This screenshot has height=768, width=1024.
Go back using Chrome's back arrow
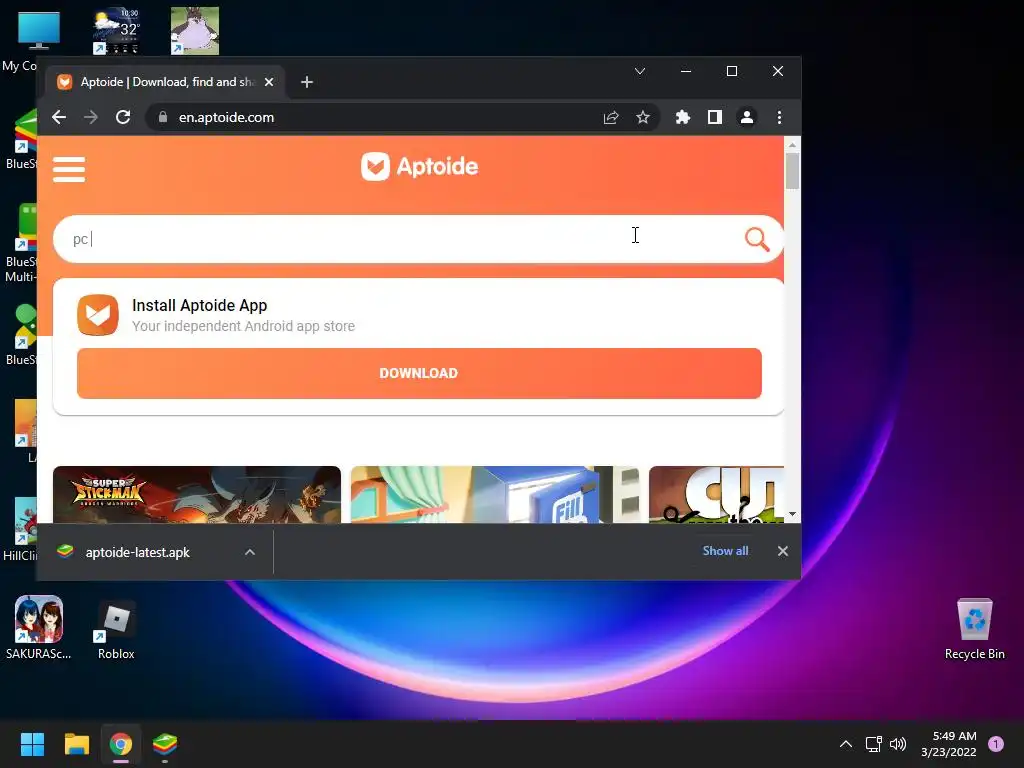point(59,117)
